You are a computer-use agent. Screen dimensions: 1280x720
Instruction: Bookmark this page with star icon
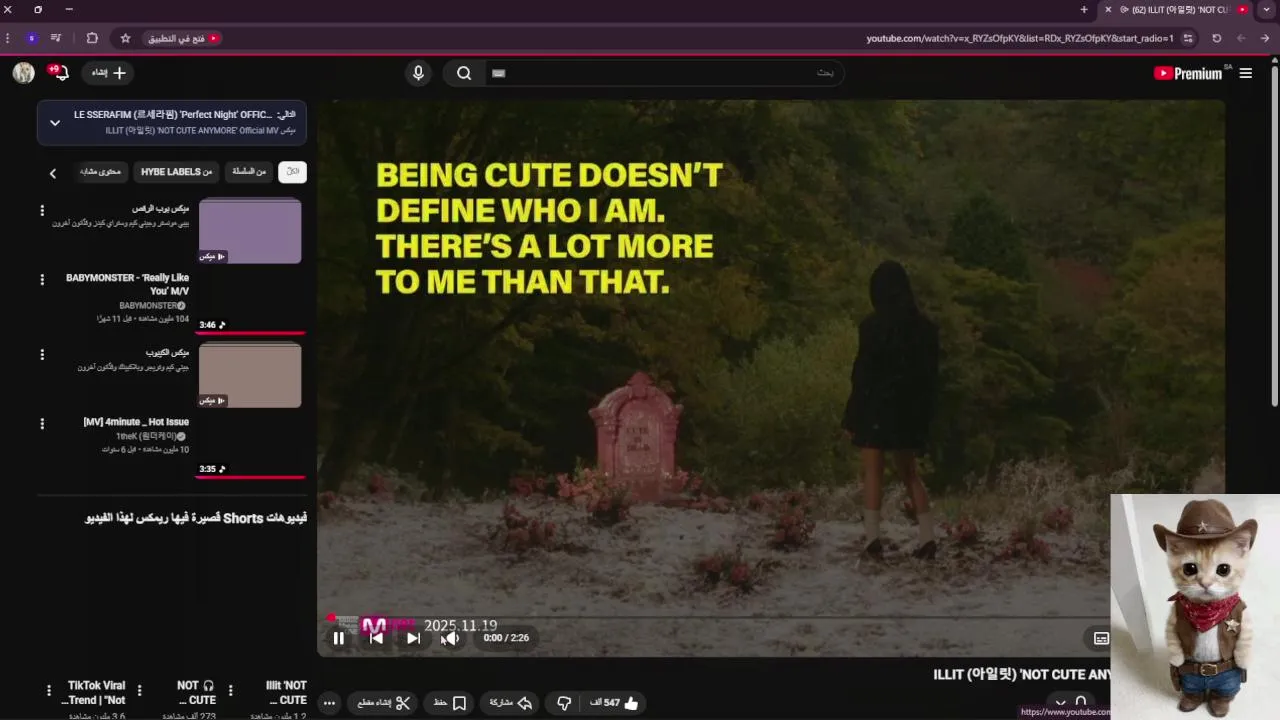(125, 38)
